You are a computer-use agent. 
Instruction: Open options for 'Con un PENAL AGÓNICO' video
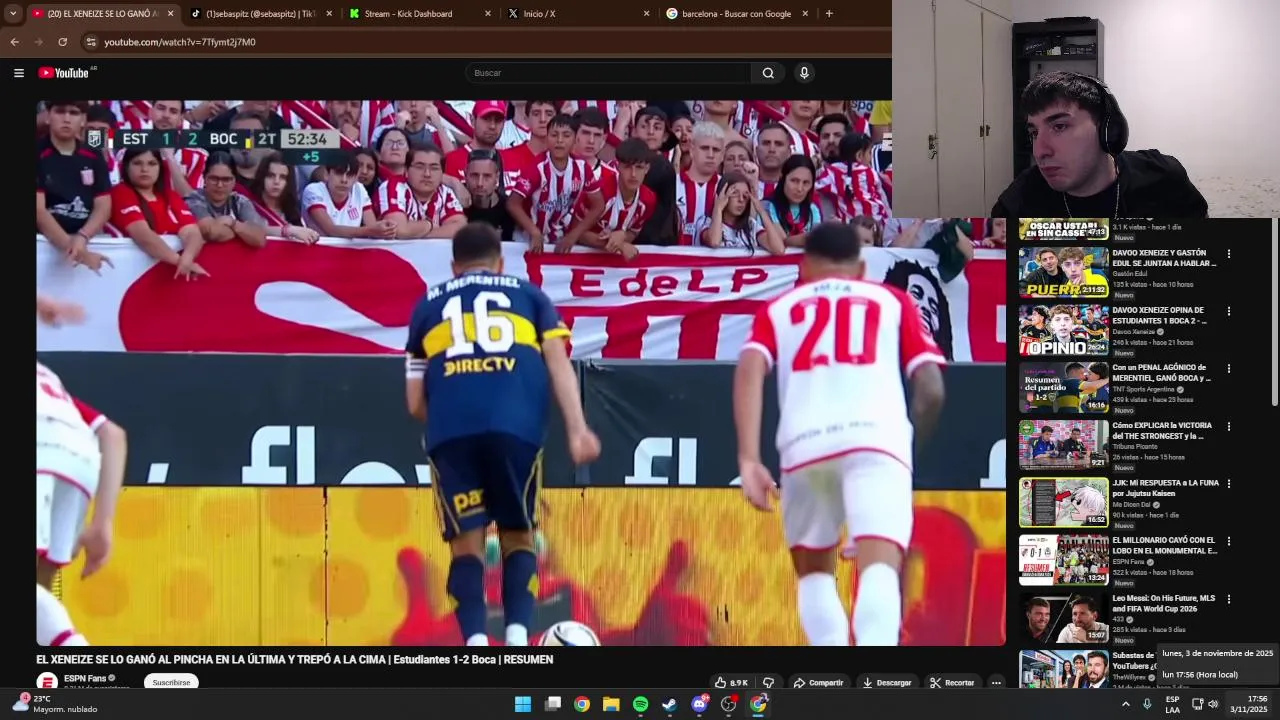[x=1229, y=369]
